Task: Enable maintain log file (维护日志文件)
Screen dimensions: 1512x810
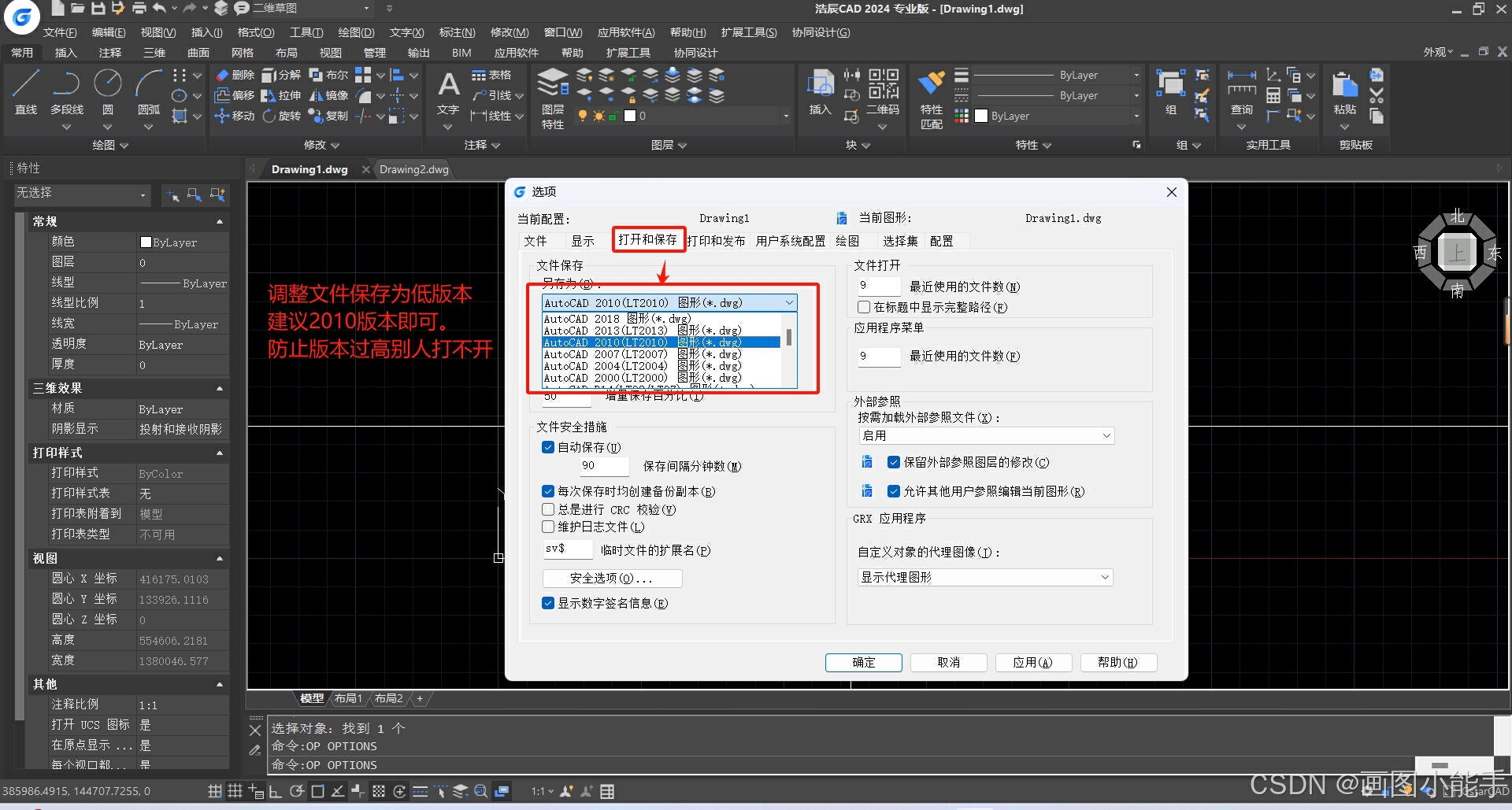Action: [x=548, y=527]
